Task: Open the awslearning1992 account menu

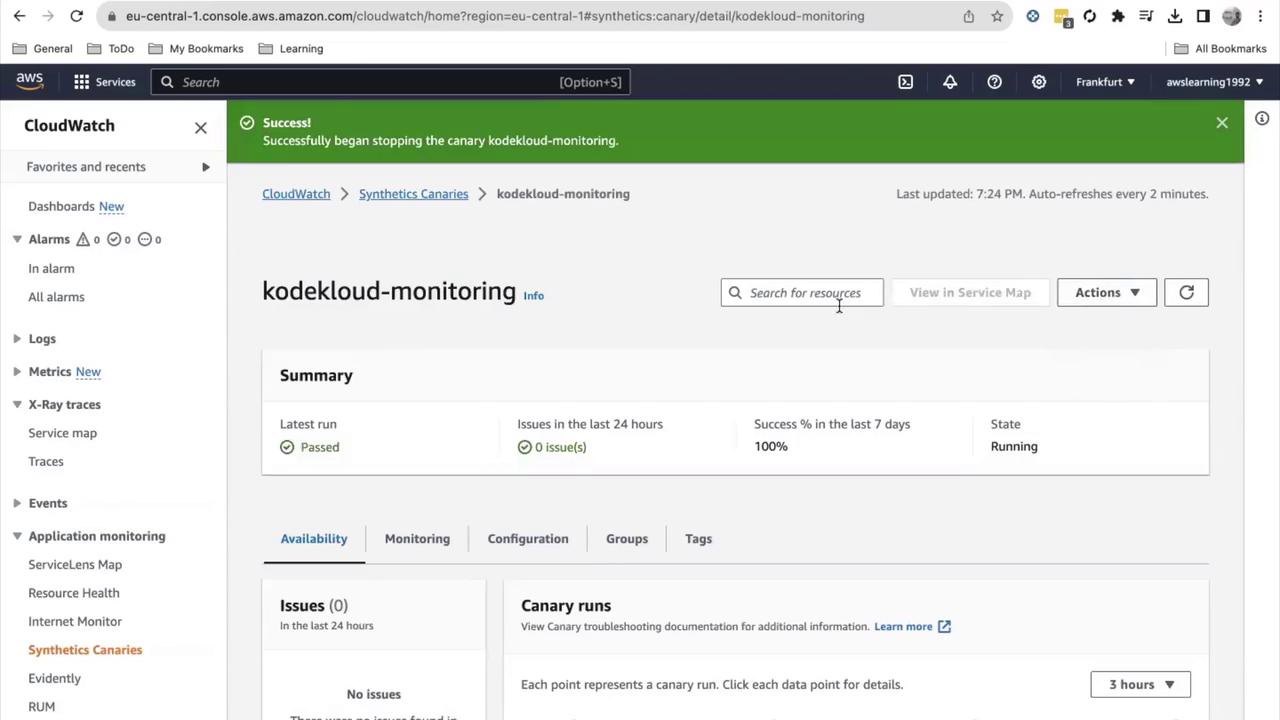Action: point(1214,82)
